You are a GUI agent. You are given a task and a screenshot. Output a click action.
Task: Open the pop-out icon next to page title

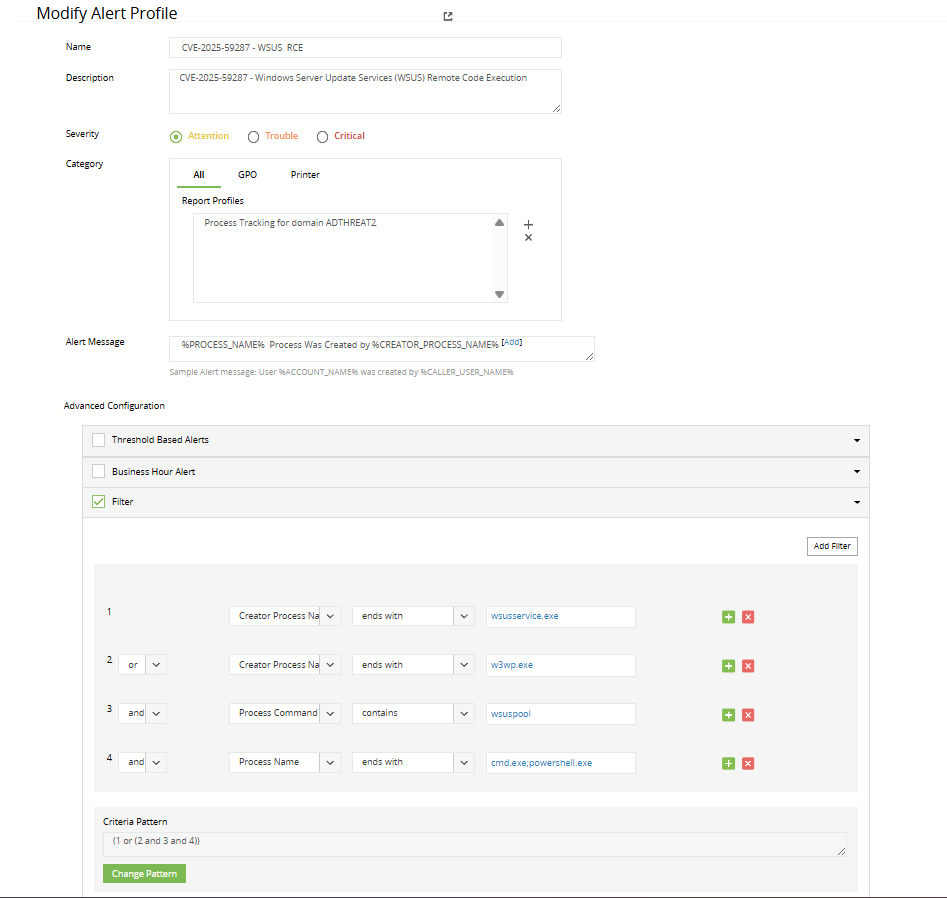pyautogui.click(x=448, y=16)
